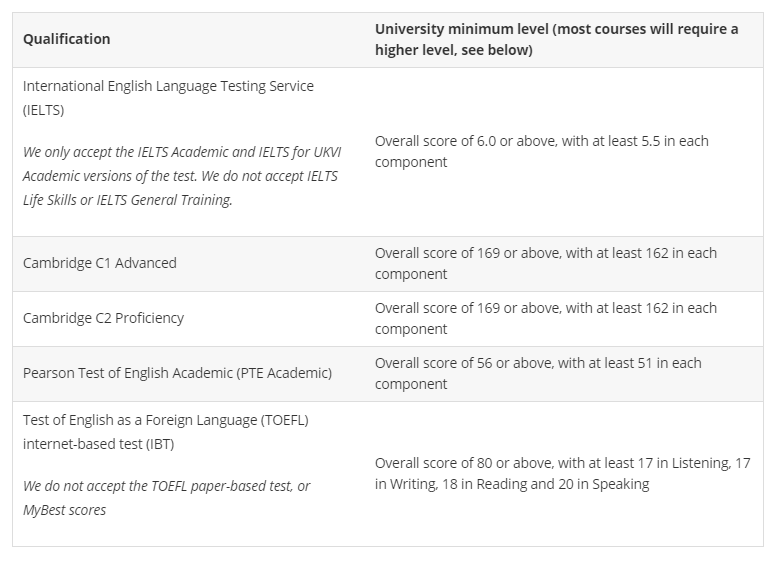The width and height of the screenshot is (784, 563).
Task: Click the IELTS overall score of 6.0 requirement
Action: click(542, 152)
